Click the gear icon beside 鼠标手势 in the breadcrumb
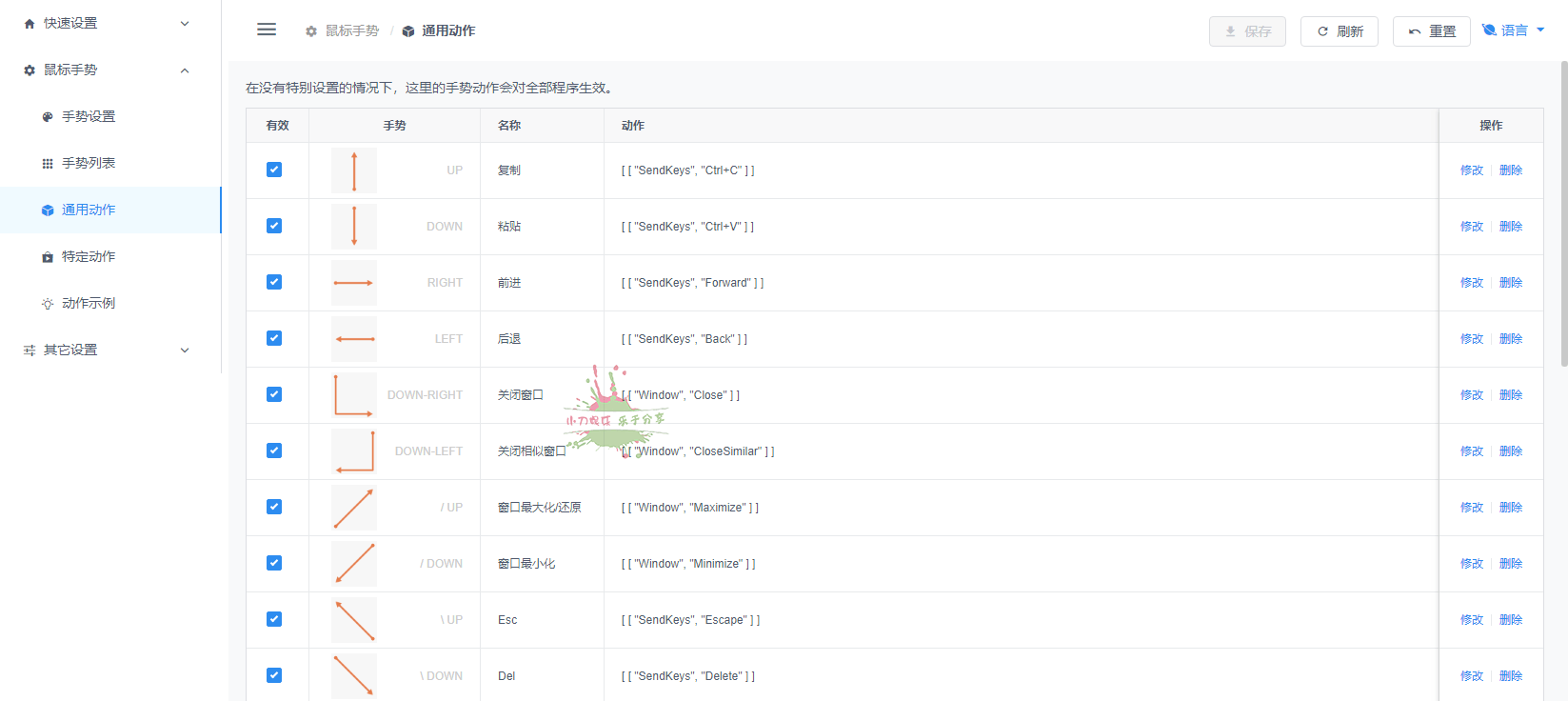The image size is (1568, 701). click(x=311, y=31)
